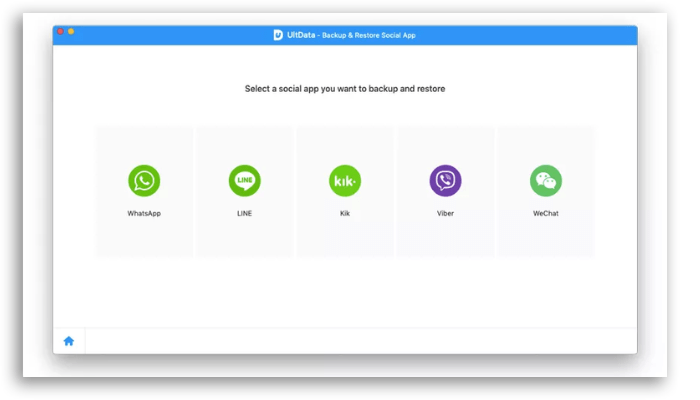Viewport: 700px width, 400px height.
Task: Close the UltData window with red button
Action: click(60, 31)
